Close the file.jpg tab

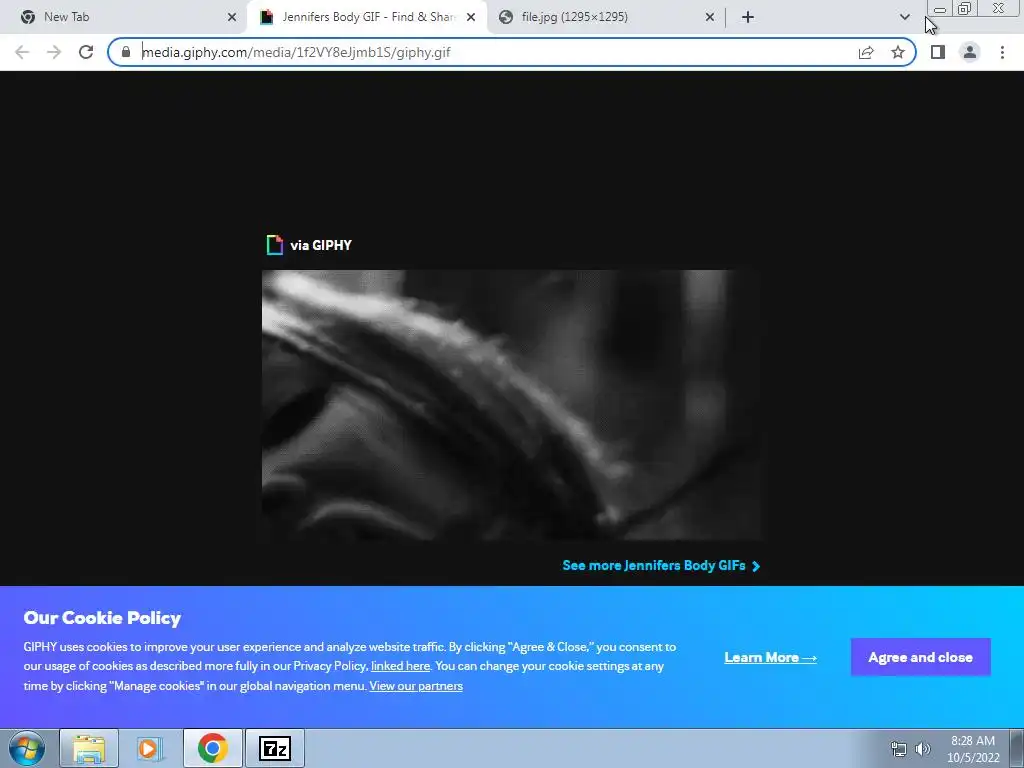[x=710, y=17]
